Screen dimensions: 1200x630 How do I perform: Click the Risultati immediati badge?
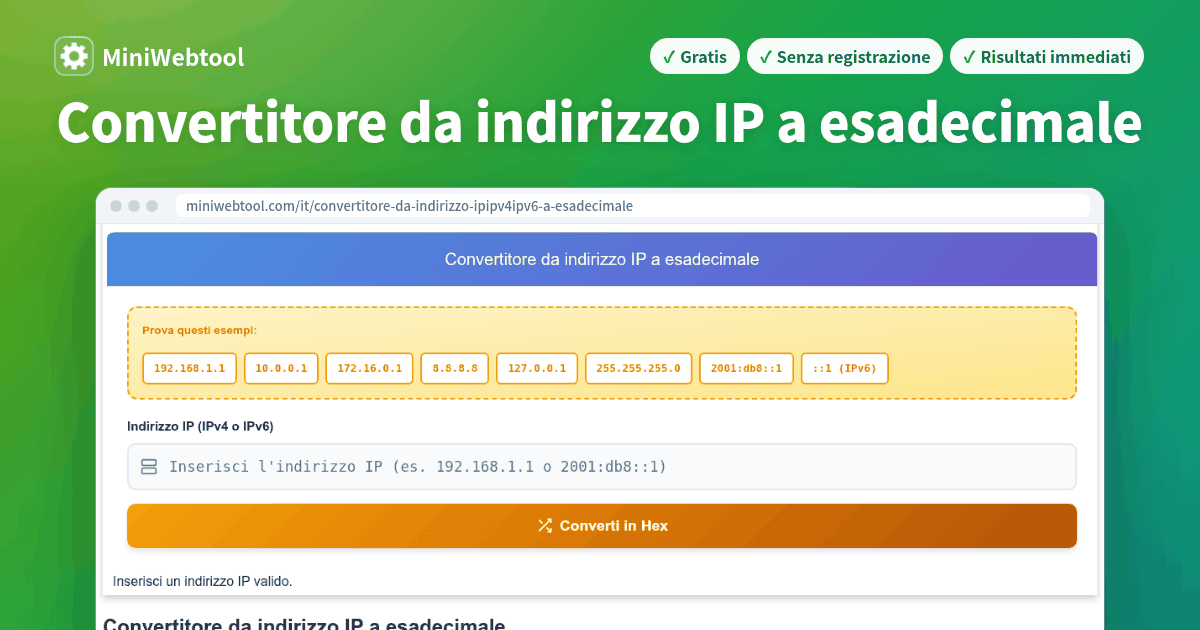tap(1047, 57)
